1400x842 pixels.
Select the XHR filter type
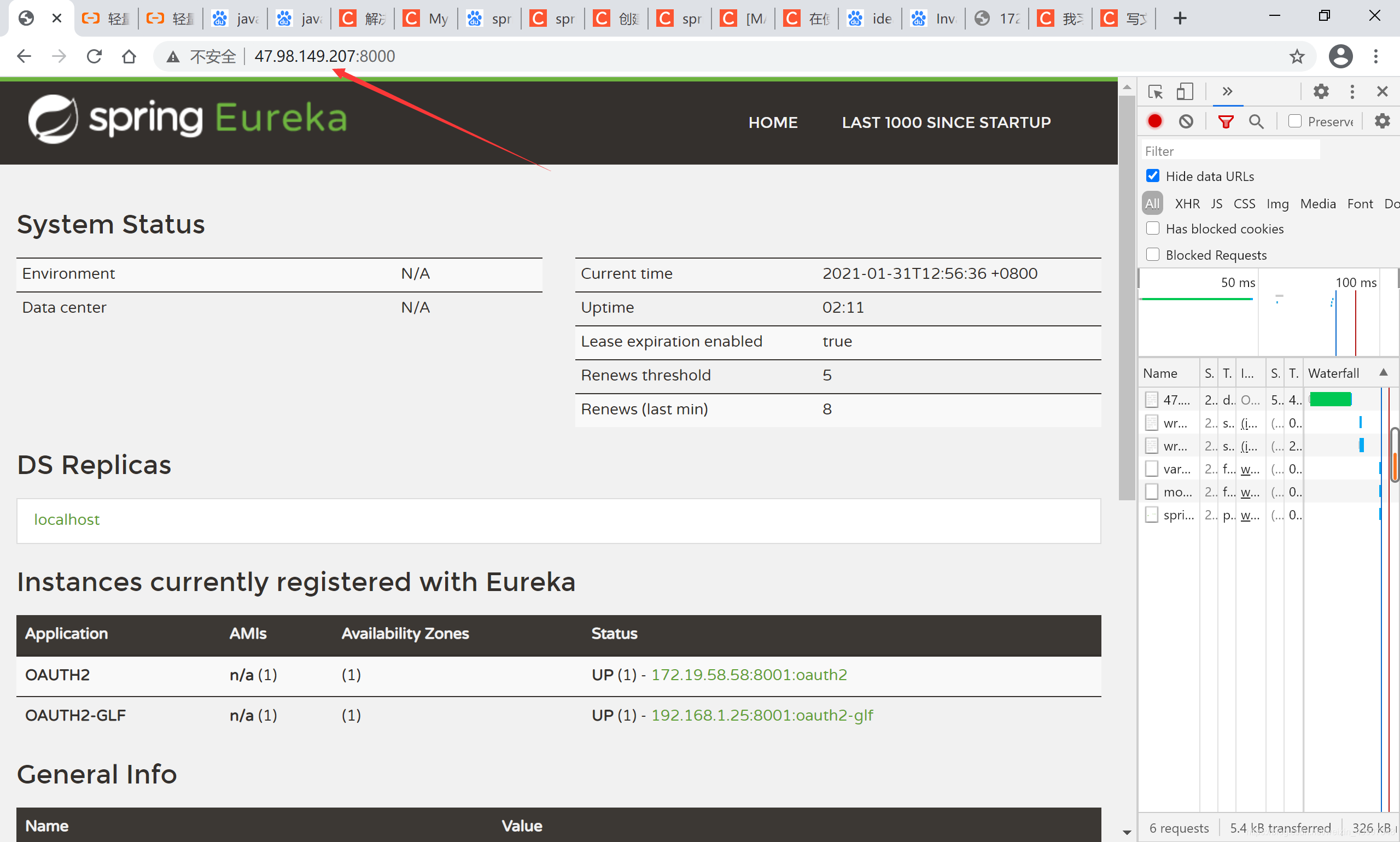tap(1187, 204)
